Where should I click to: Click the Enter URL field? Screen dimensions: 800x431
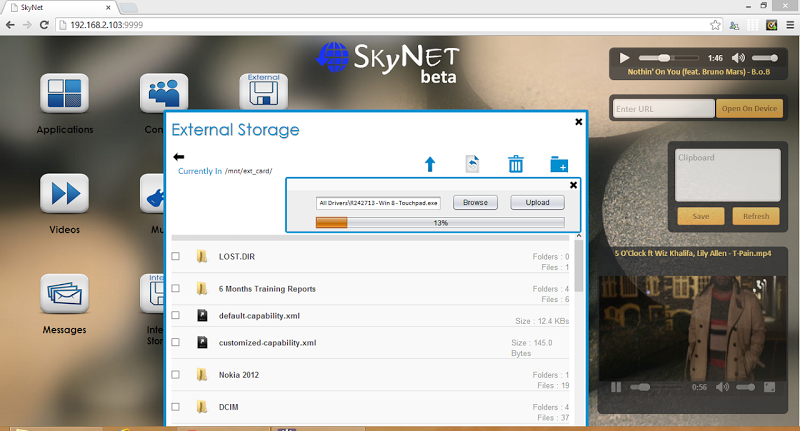coord(663,109)
